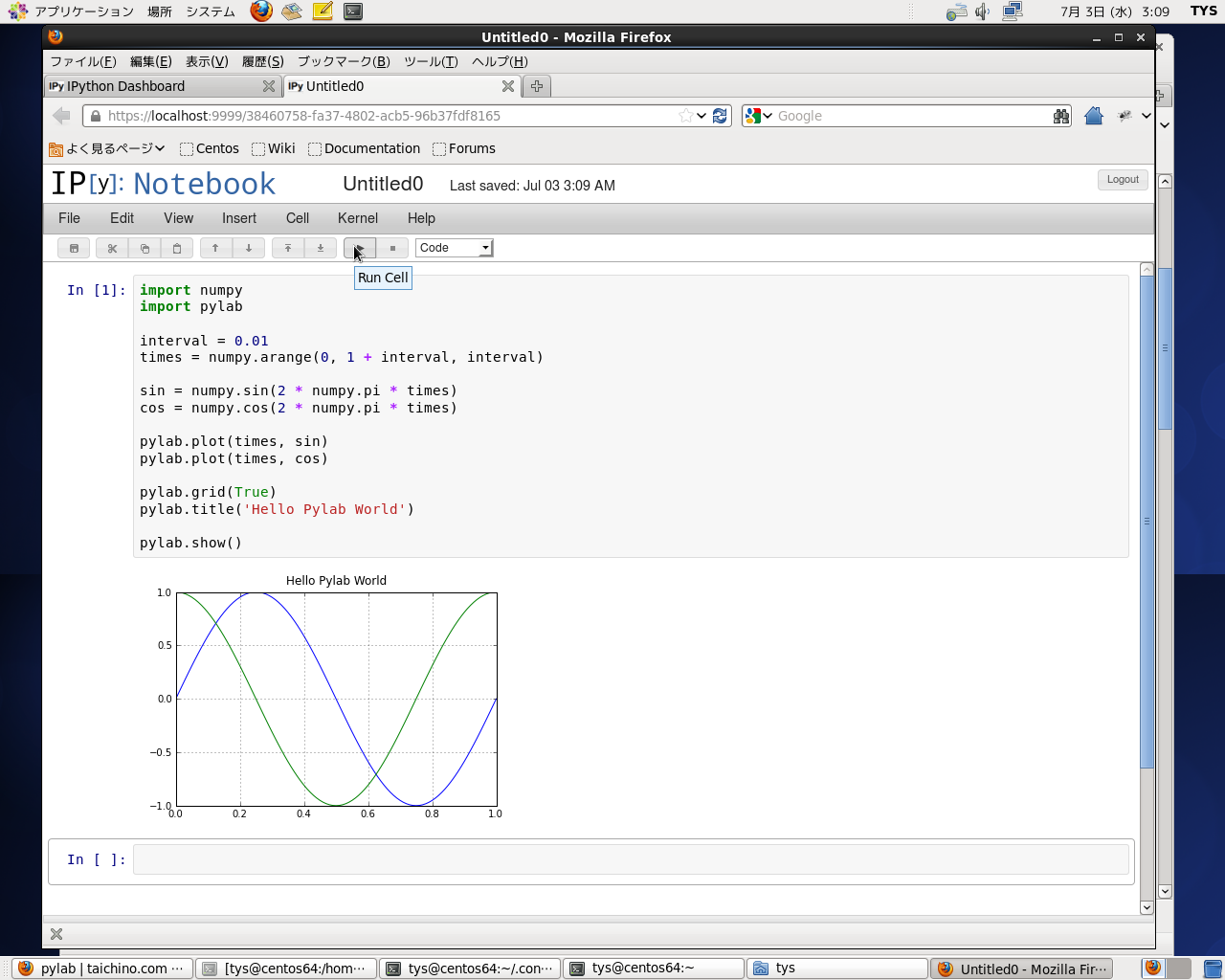Screen dimensions: 1225x980
Task: Cut the selected cell with scissors icon
Action: coord(112,248)
